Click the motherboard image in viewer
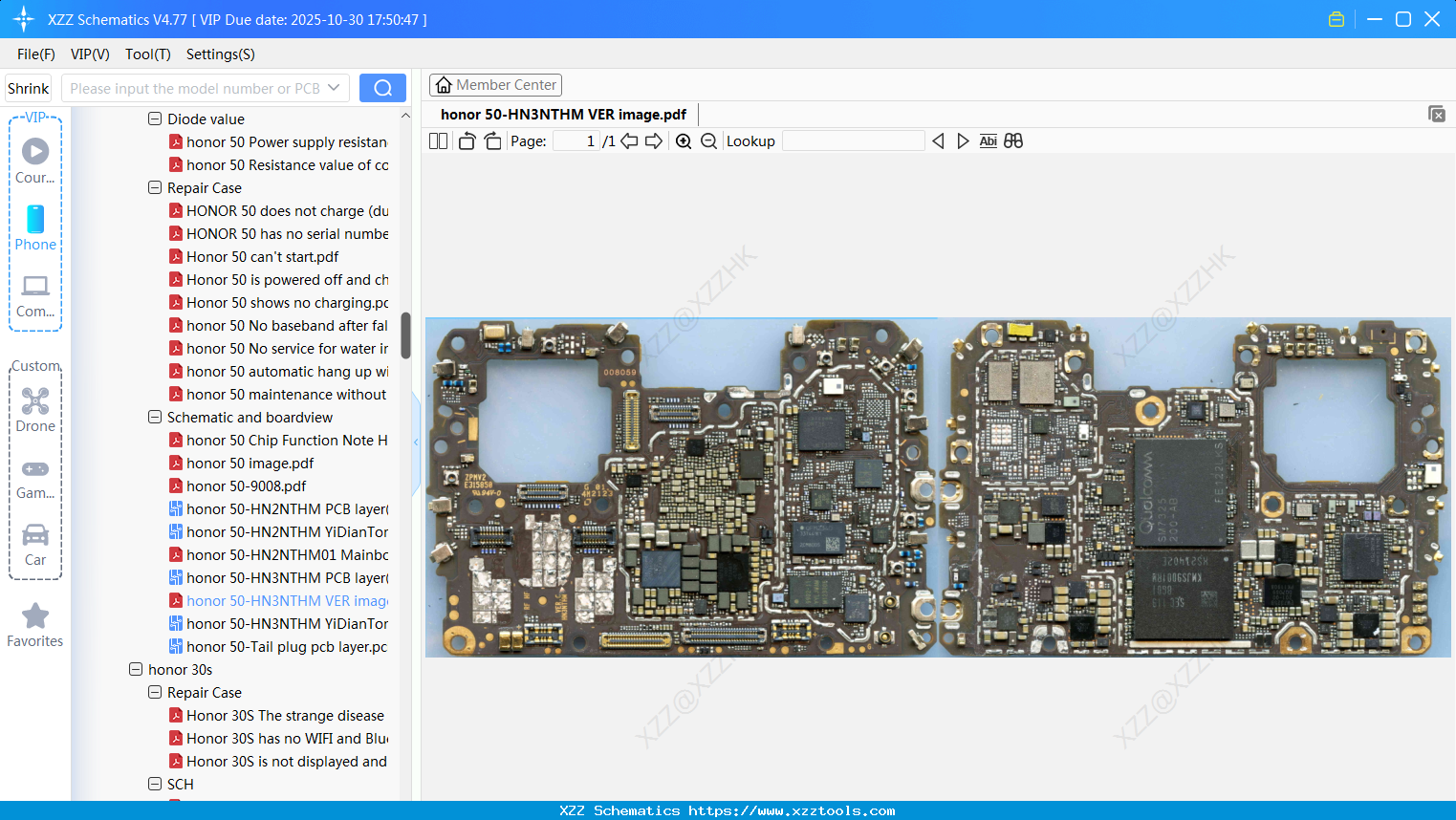The height and width of the screenshot is (820, 1456). 938,487
